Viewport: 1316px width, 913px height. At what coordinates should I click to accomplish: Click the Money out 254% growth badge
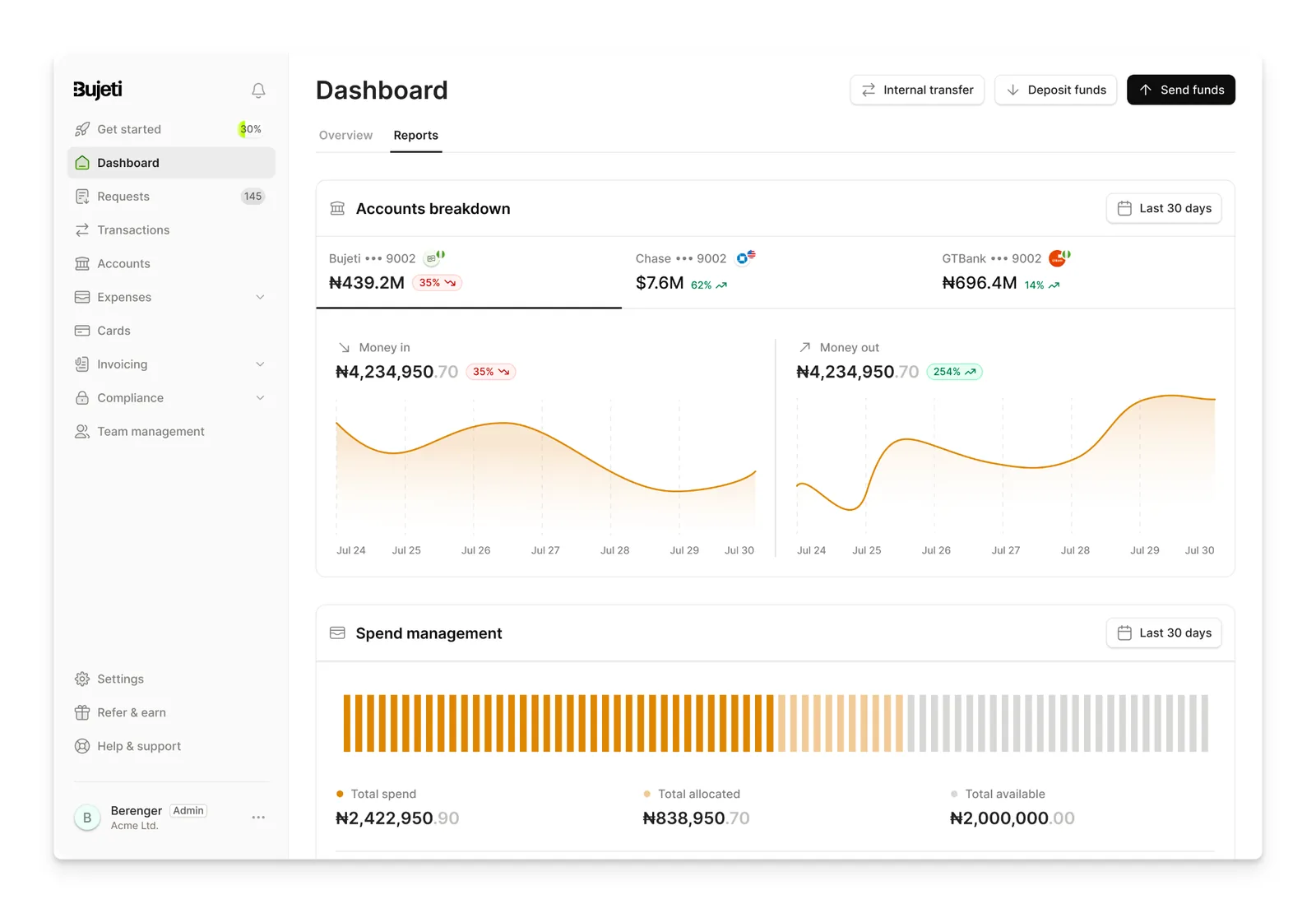coord(954,373)
